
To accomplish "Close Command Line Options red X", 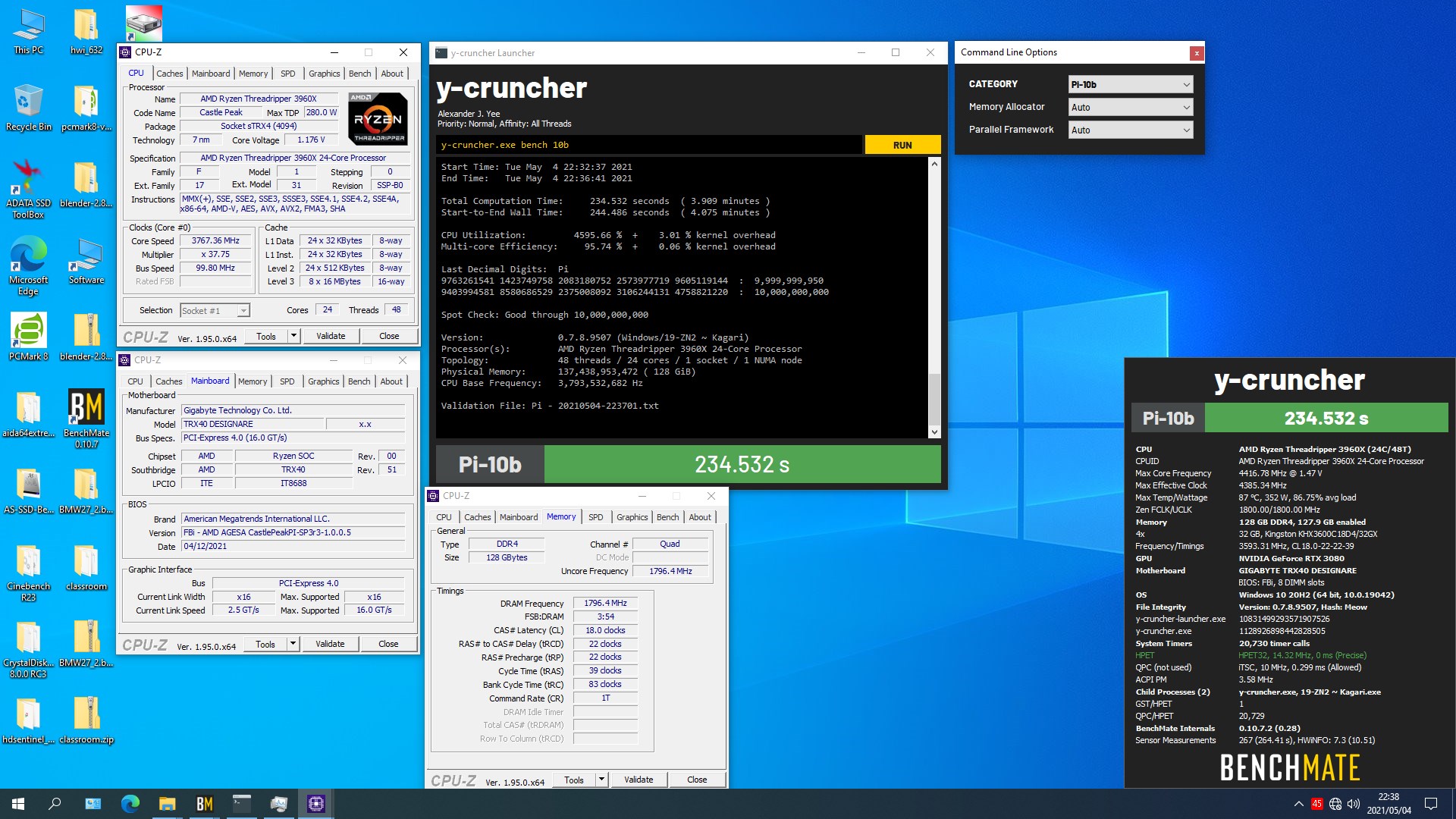I will click(1197, 53).
